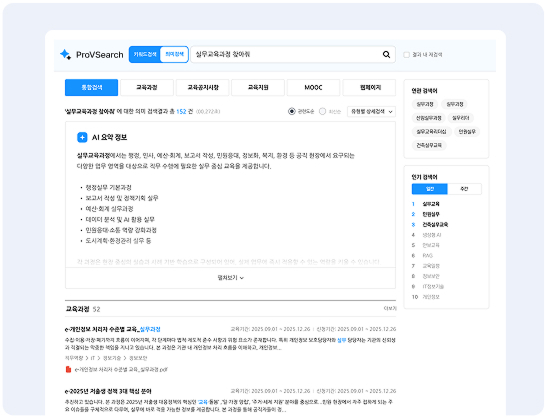547x418 pixels.
Task: Click the 보고서 작성 및 정책기획 실무 item
Action: [122, 198]
